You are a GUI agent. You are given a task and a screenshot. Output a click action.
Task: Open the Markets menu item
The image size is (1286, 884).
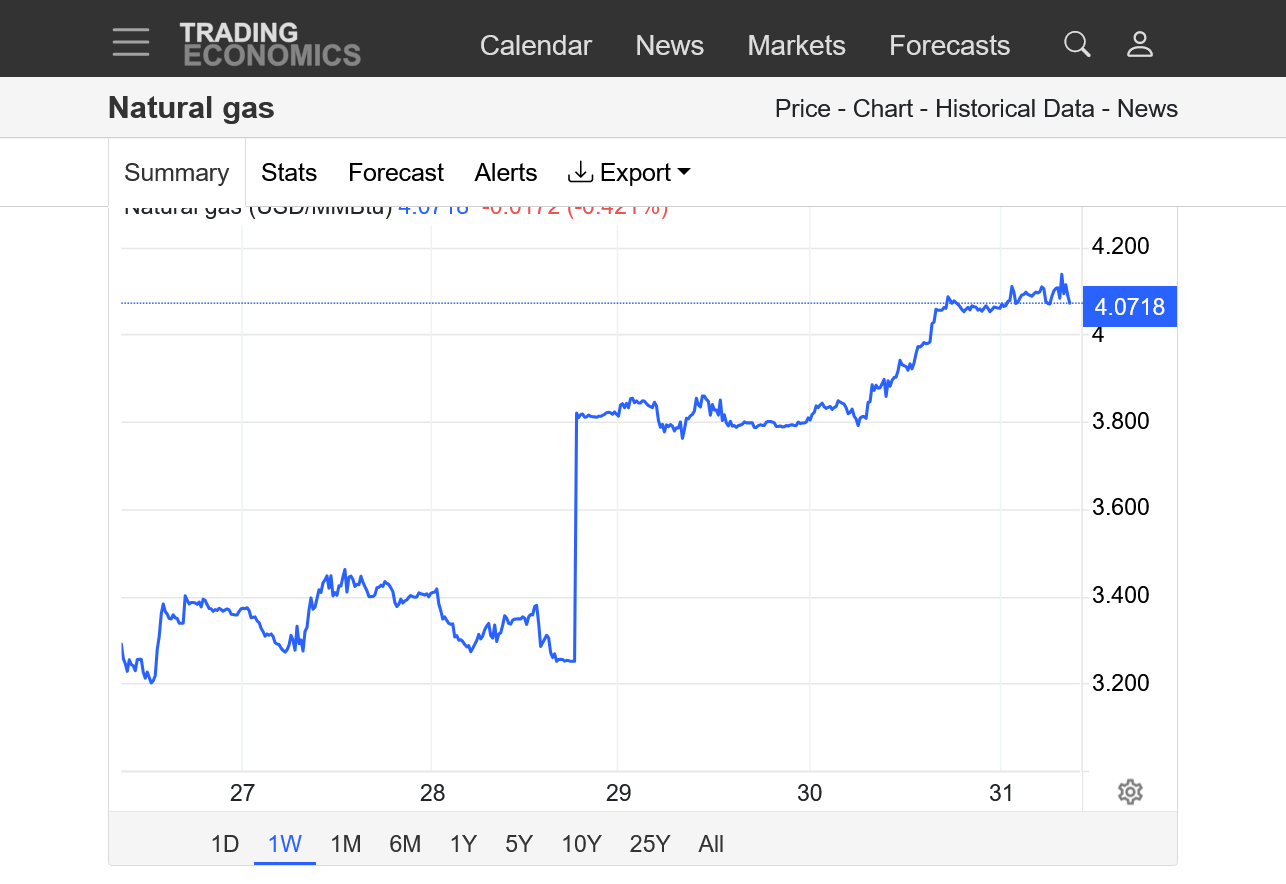796,46
